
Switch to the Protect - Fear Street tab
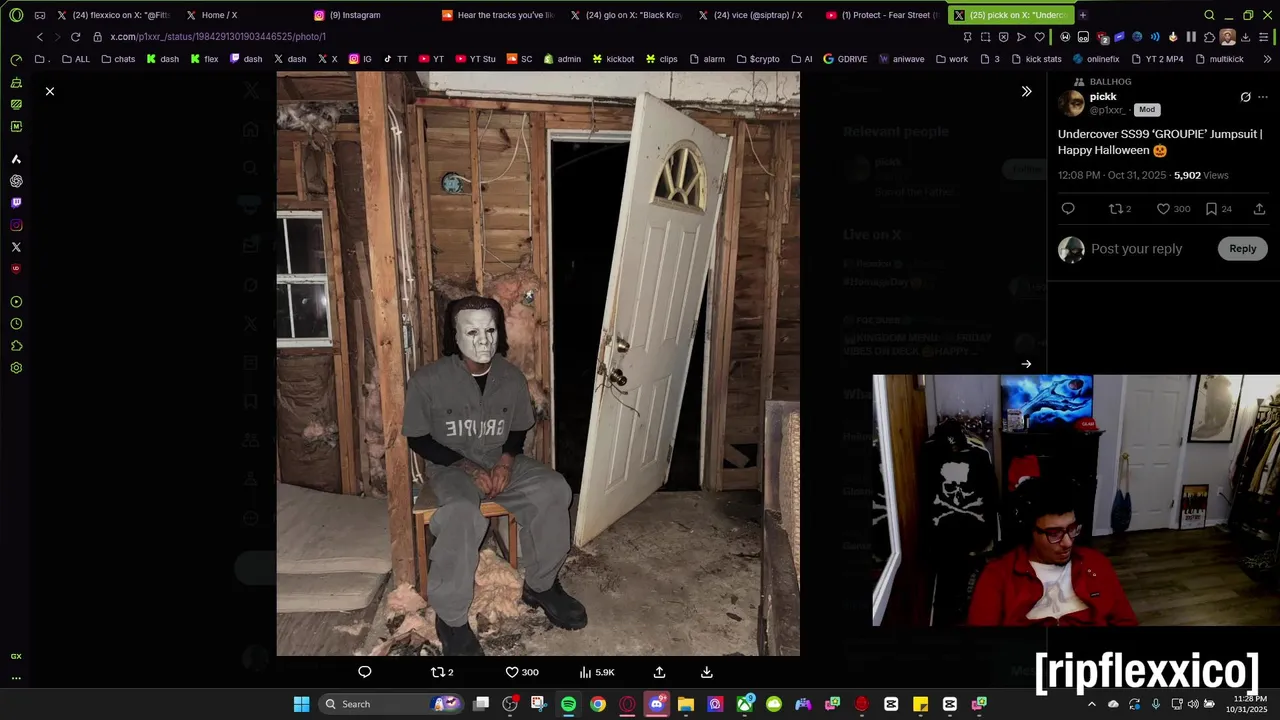point(882,15)
